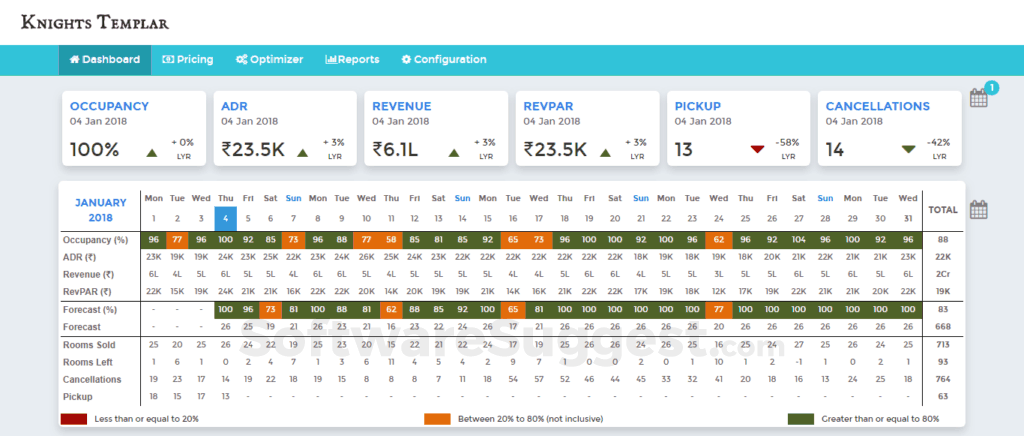Image resolution: width=1024 pixels, height=436 pixels.
Task: Open the Optimizer menu
Action: click(x=268, y=60)
